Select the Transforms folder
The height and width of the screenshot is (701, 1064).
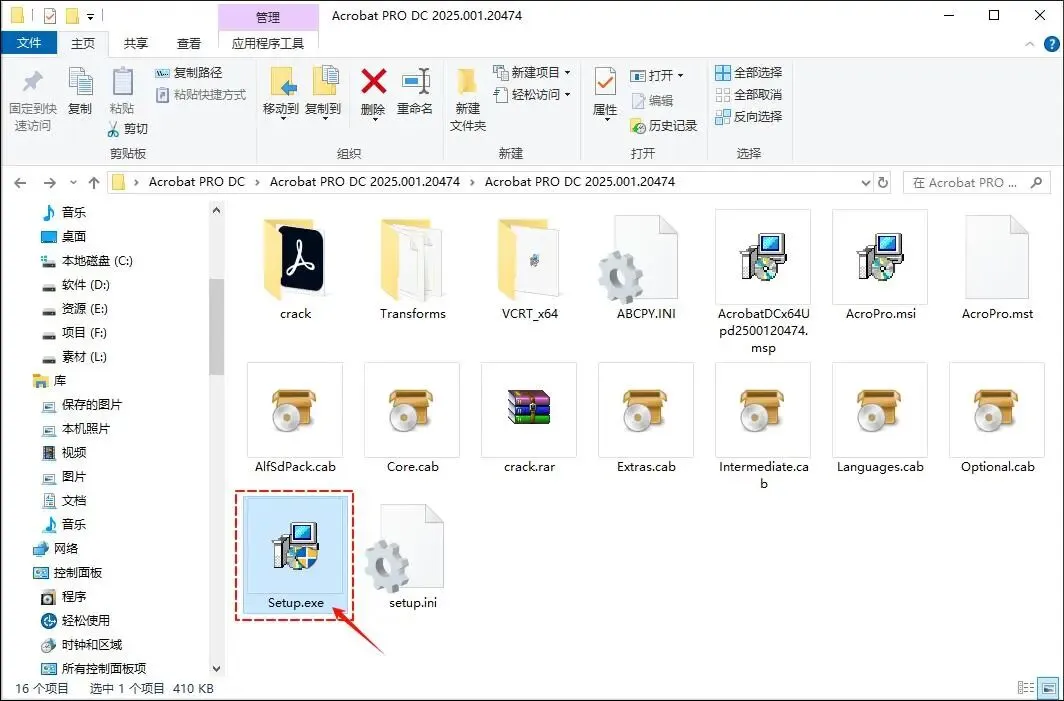click(x=413, y=268)
